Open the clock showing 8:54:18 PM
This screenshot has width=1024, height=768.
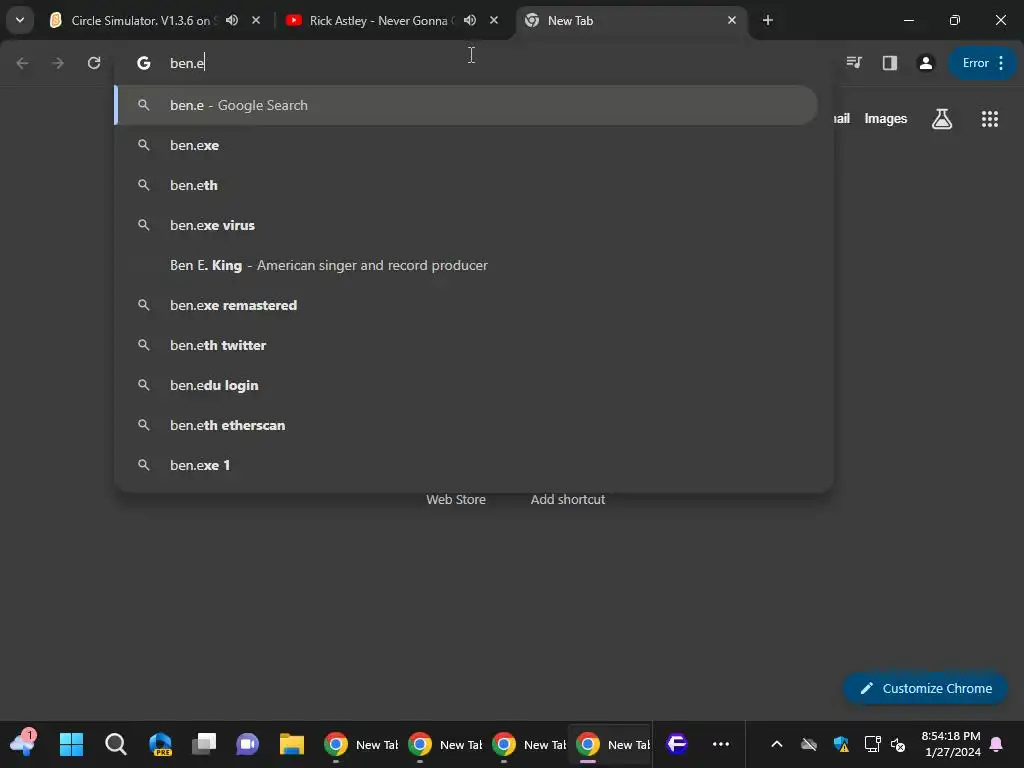pos(952,744)
